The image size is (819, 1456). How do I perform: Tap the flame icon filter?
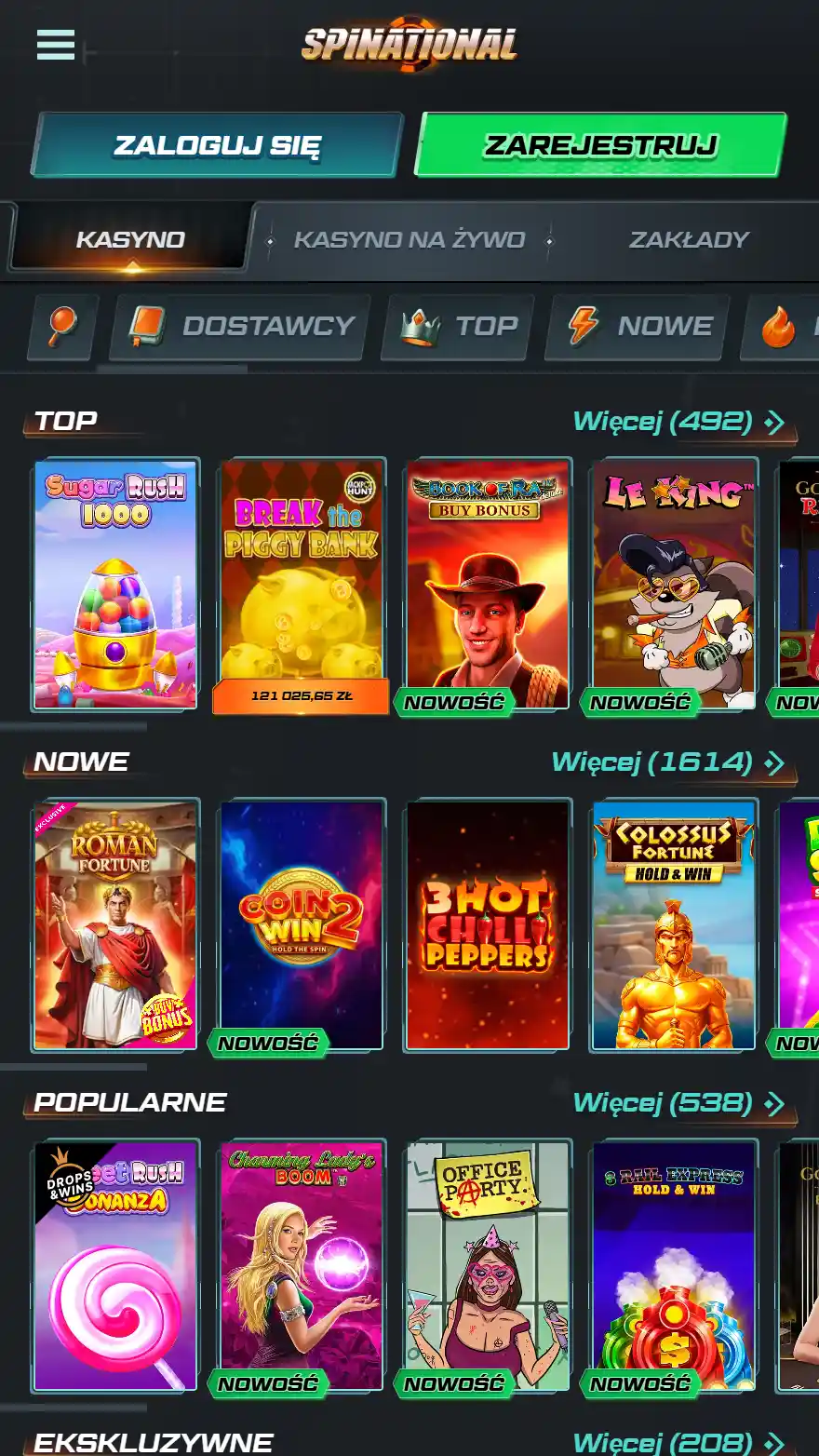780,327
